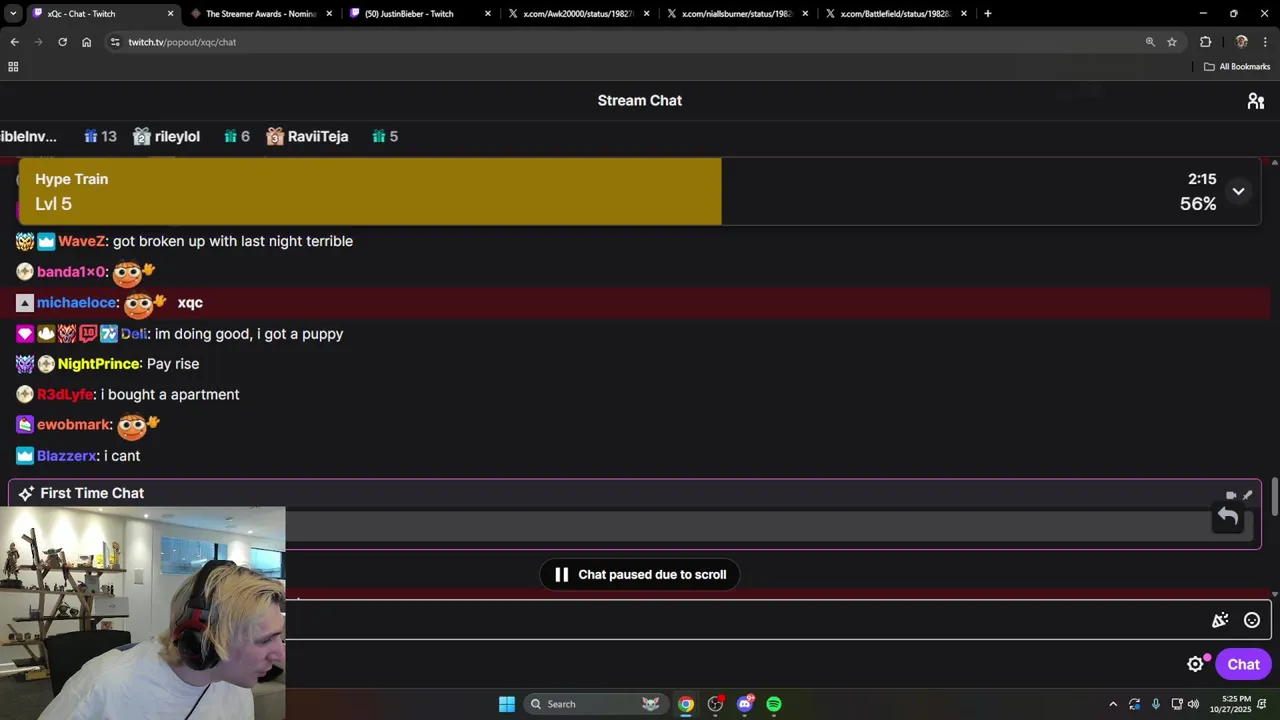The width and height of the screenshot is (1280, 720).
Task: Open the Chrome three-dot menu
Action: pyautogui.click(x=1265, y=42)
